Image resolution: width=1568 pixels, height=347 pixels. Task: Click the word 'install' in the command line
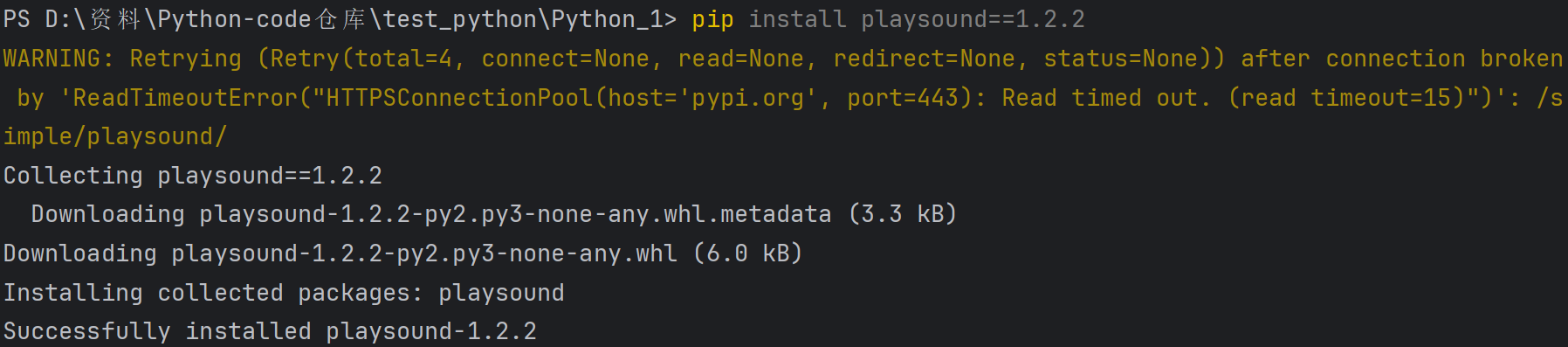tap(797, 19)
